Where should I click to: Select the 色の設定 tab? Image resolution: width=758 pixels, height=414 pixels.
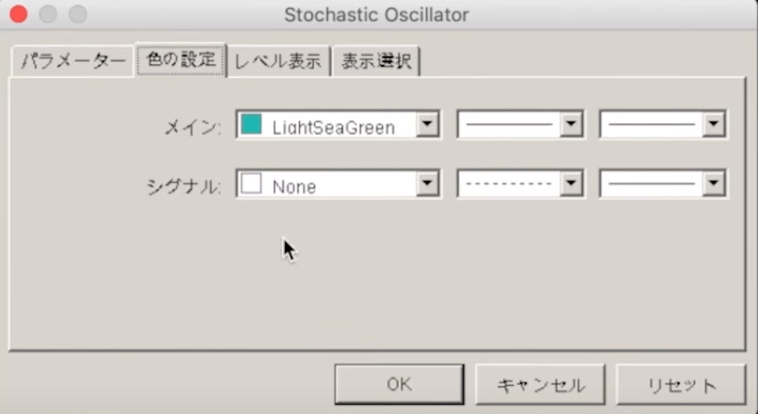click(181, 59)
